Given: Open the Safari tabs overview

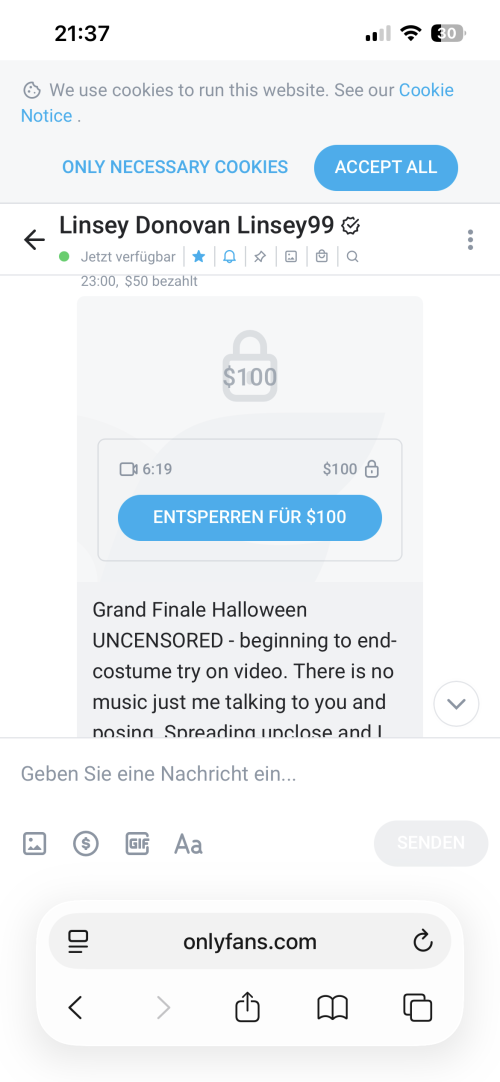Looking at the screenshot, I should coord(417,1008).
